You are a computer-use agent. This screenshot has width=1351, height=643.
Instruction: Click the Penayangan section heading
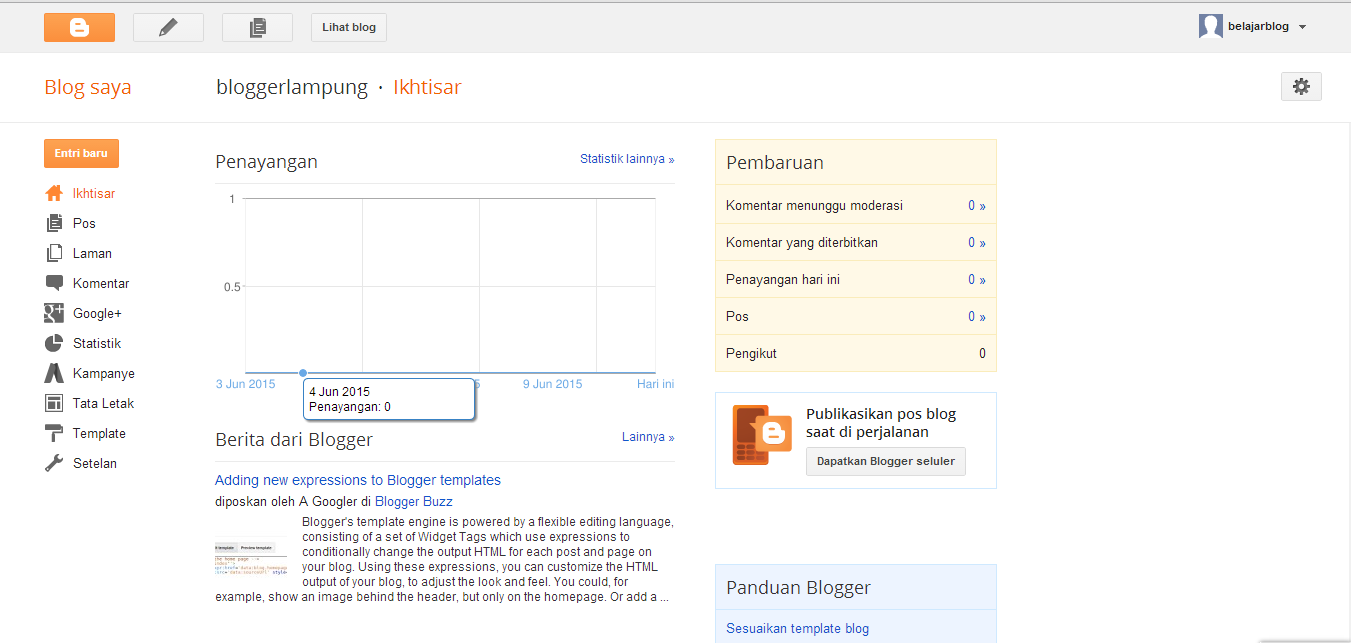point(267,161)
